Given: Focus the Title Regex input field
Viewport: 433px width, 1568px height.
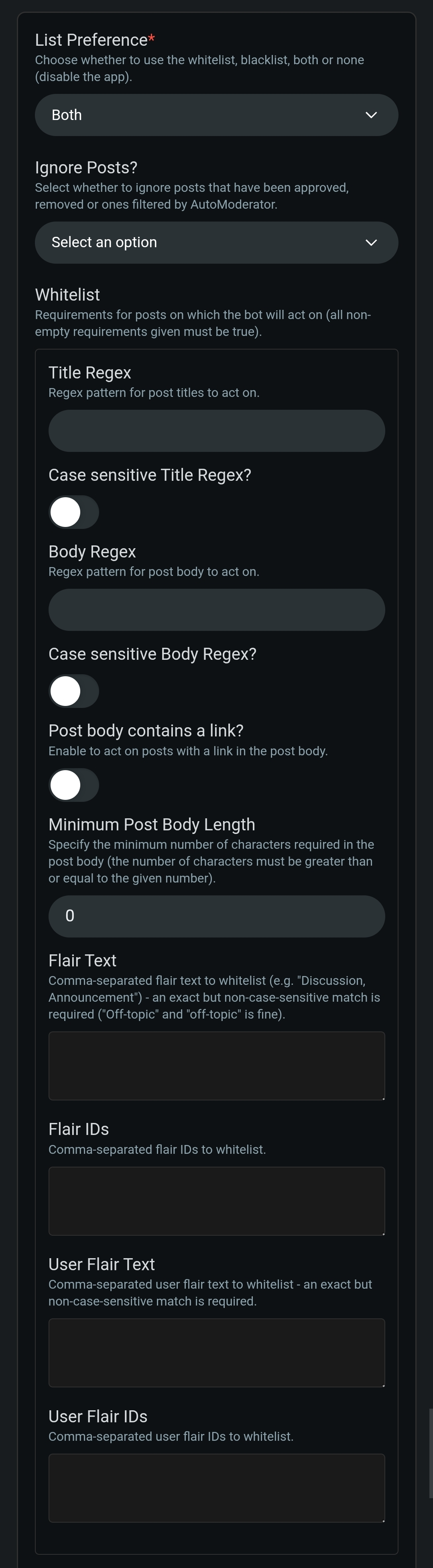Looking at the screenshot, I should pos(216,431).
